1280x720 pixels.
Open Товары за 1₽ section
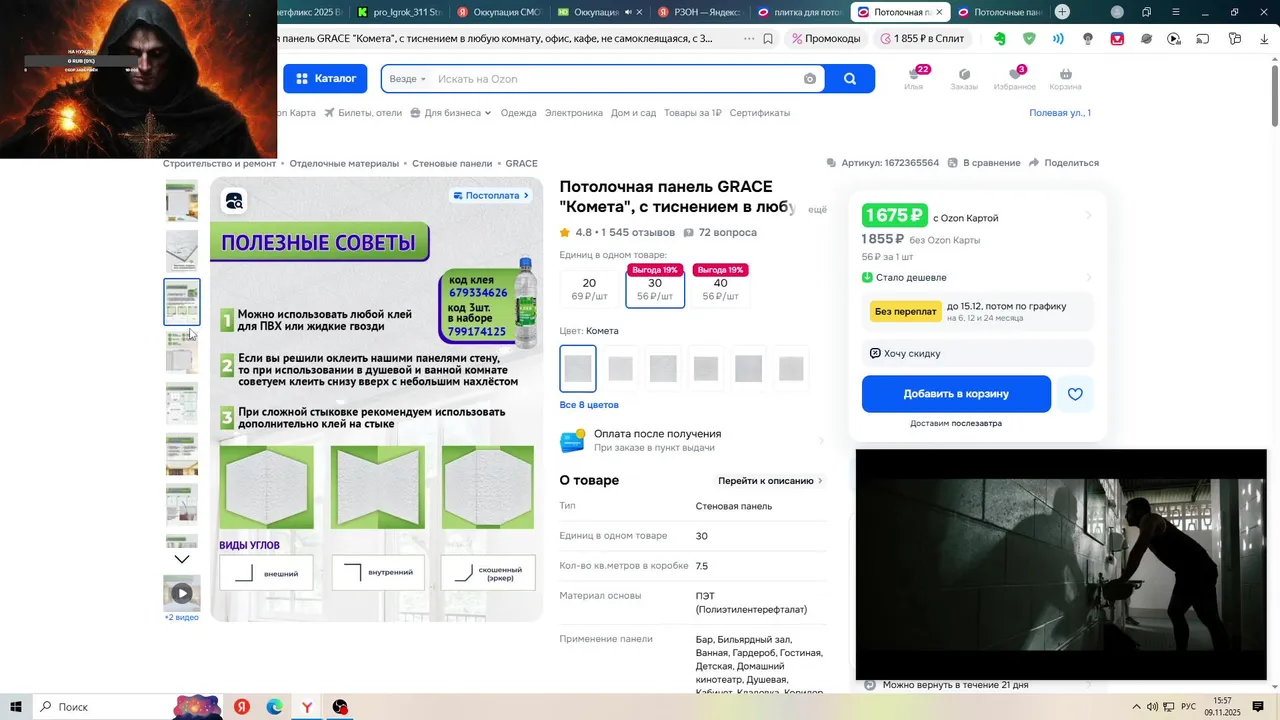693,113
